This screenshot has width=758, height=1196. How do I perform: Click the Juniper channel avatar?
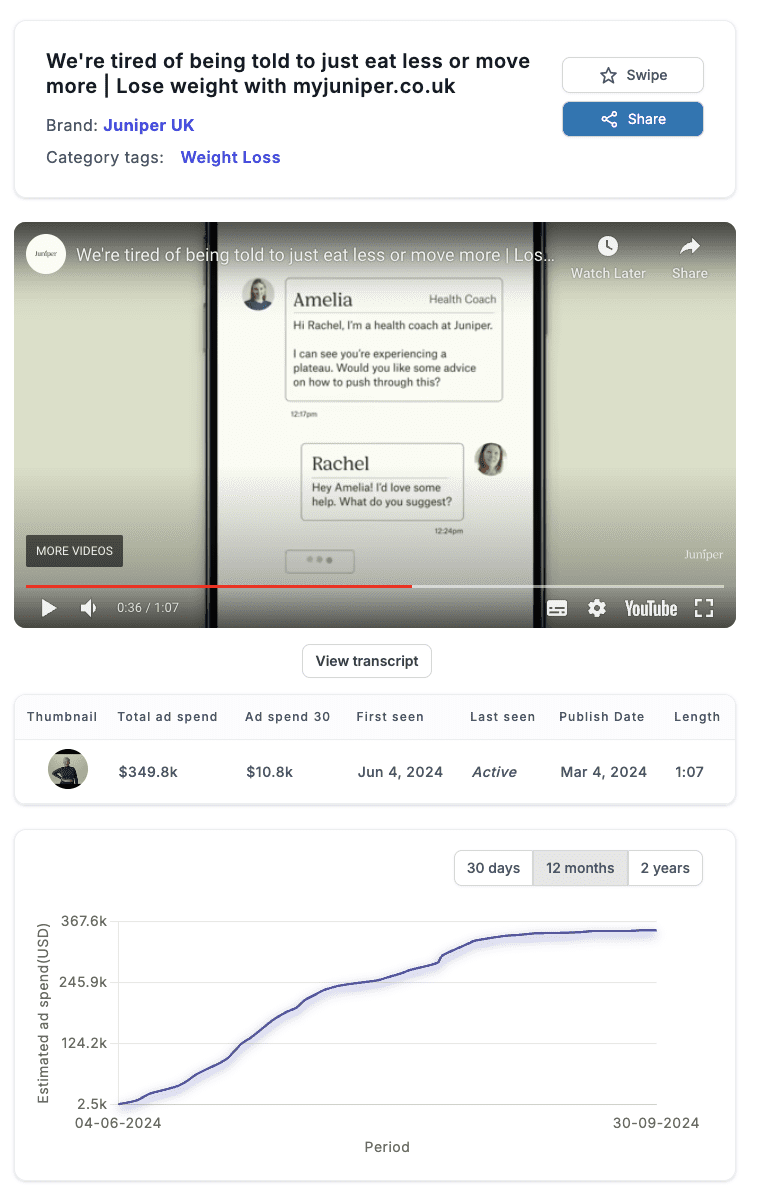(46, 254)
